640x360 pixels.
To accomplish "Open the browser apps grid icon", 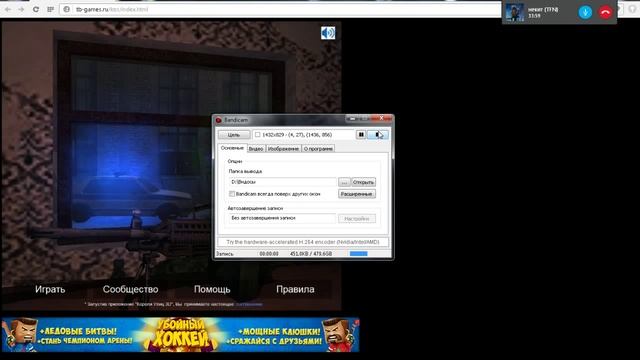I will click(50, 9).
